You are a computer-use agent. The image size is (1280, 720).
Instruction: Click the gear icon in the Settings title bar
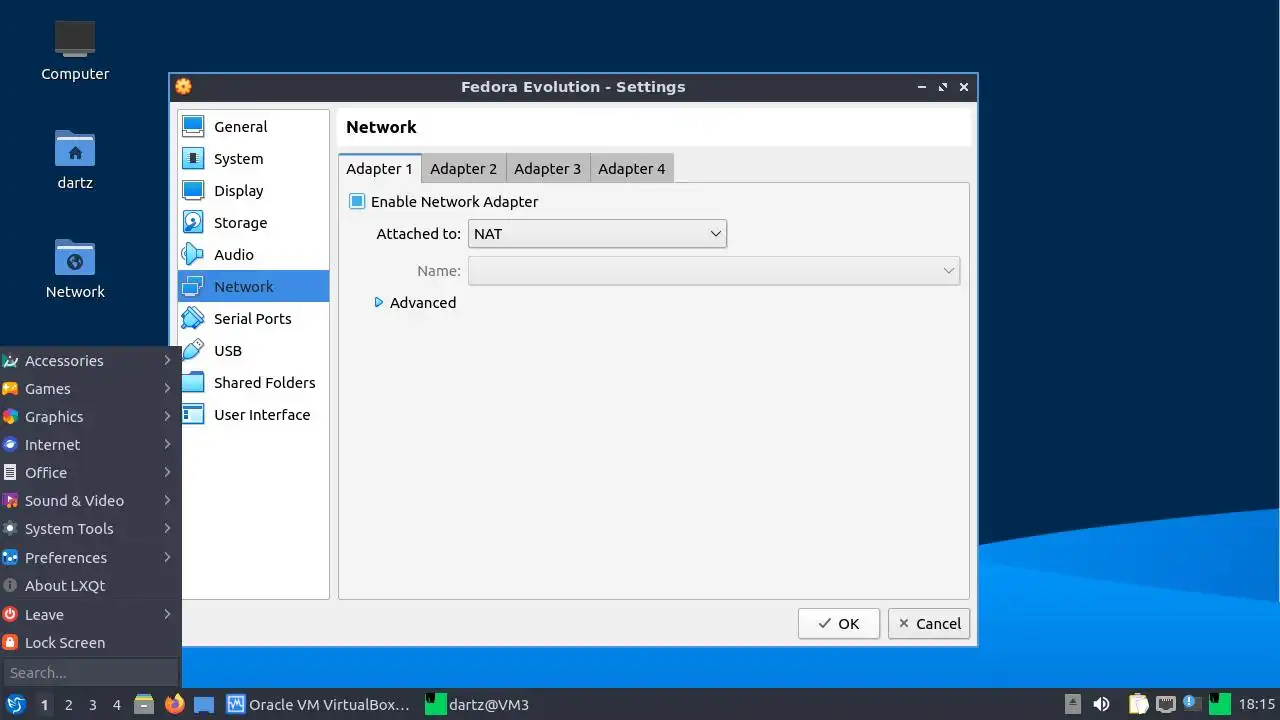click(183, 87)
